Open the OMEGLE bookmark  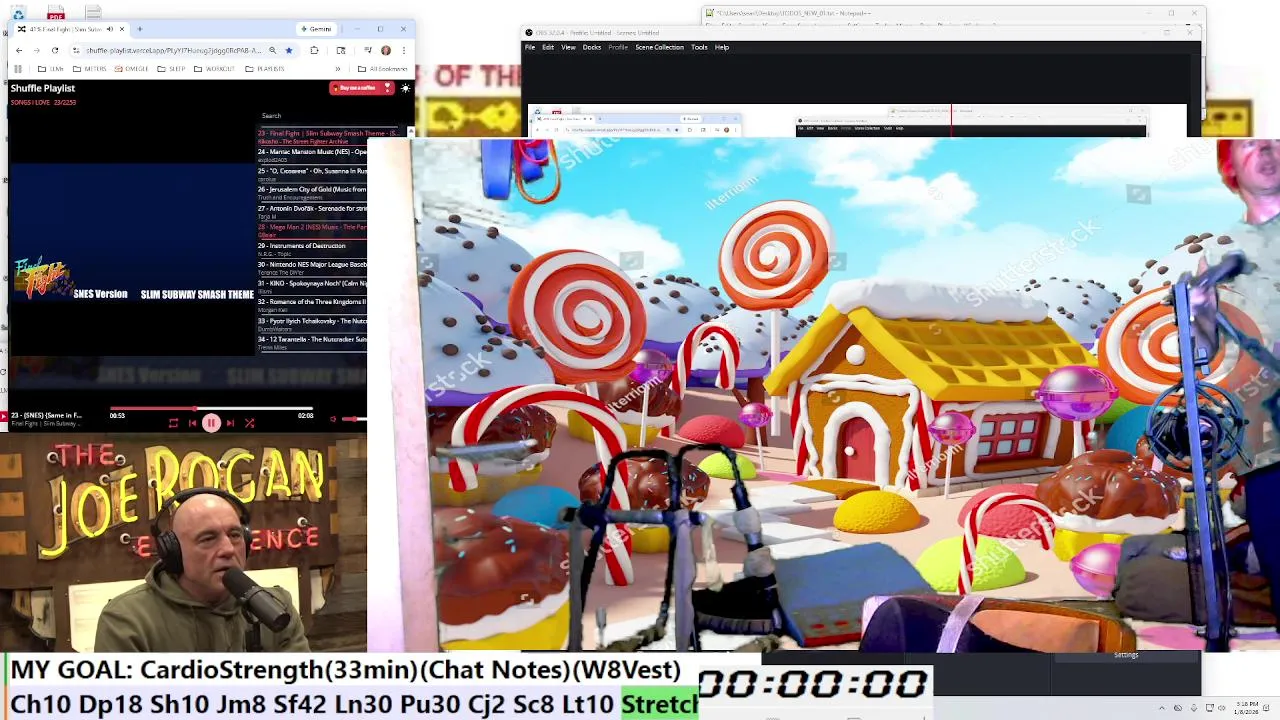[x=132, y=69]
